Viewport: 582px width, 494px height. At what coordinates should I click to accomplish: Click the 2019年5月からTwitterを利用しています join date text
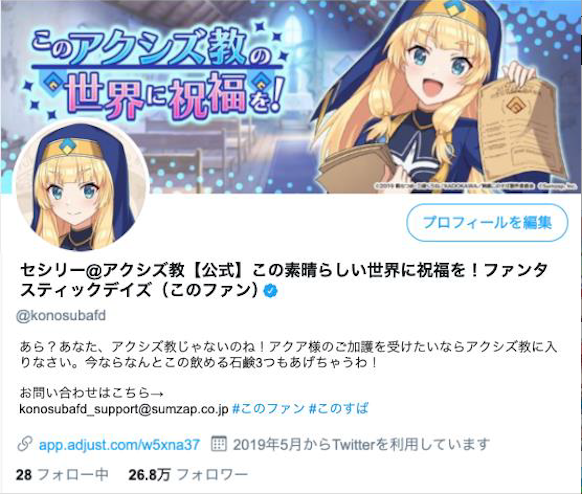click(362, 444)
